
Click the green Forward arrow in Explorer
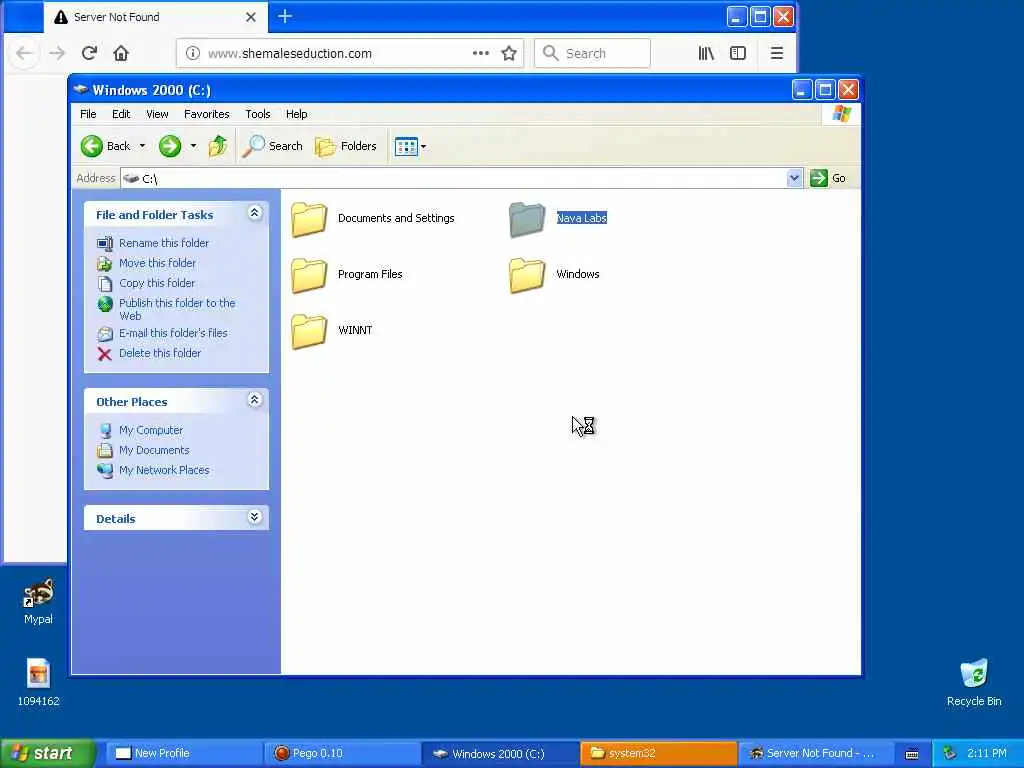tap(170, 146)
